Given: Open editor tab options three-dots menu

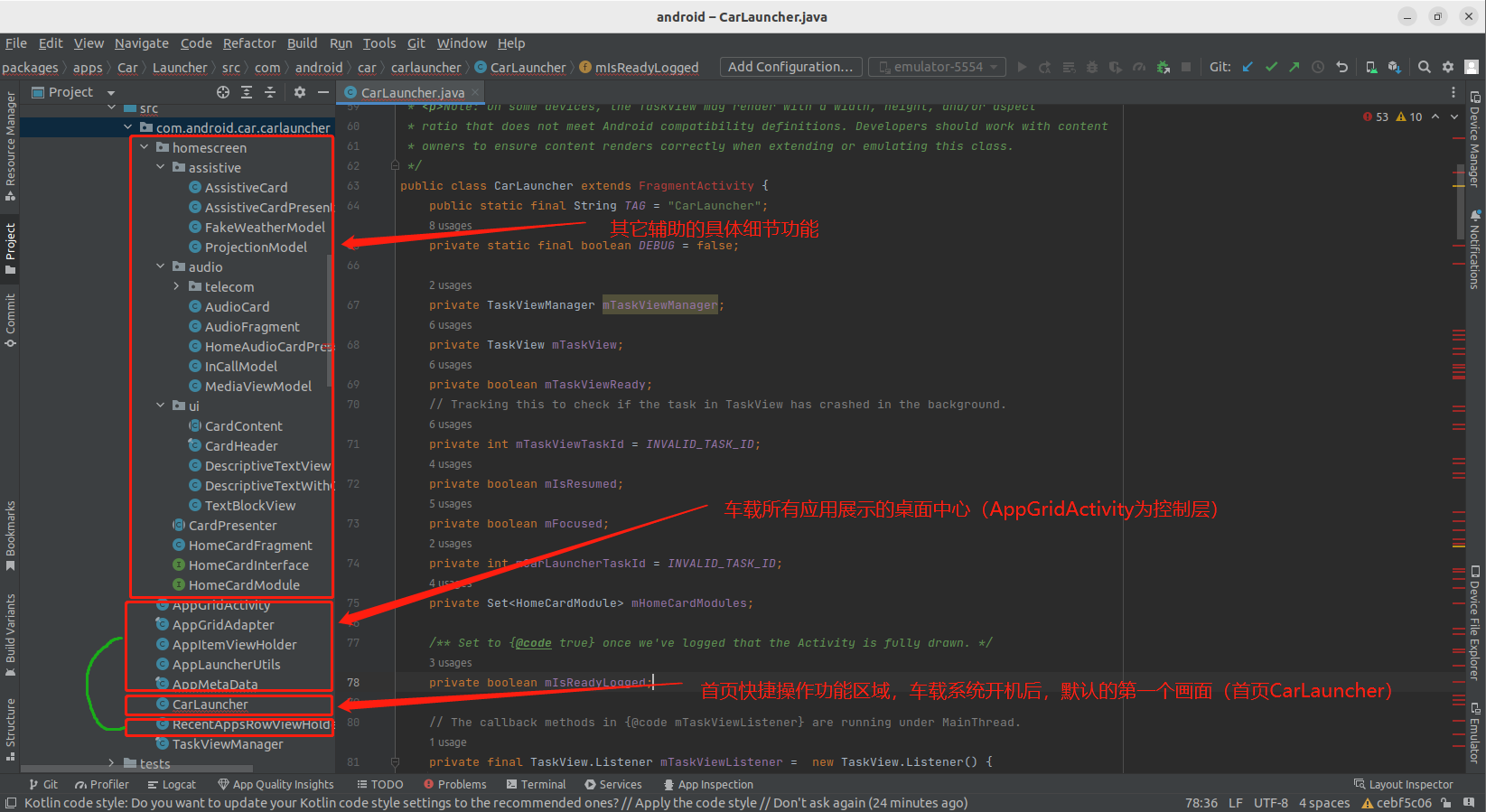Looking at the screenshot, I should (1453, 92).
